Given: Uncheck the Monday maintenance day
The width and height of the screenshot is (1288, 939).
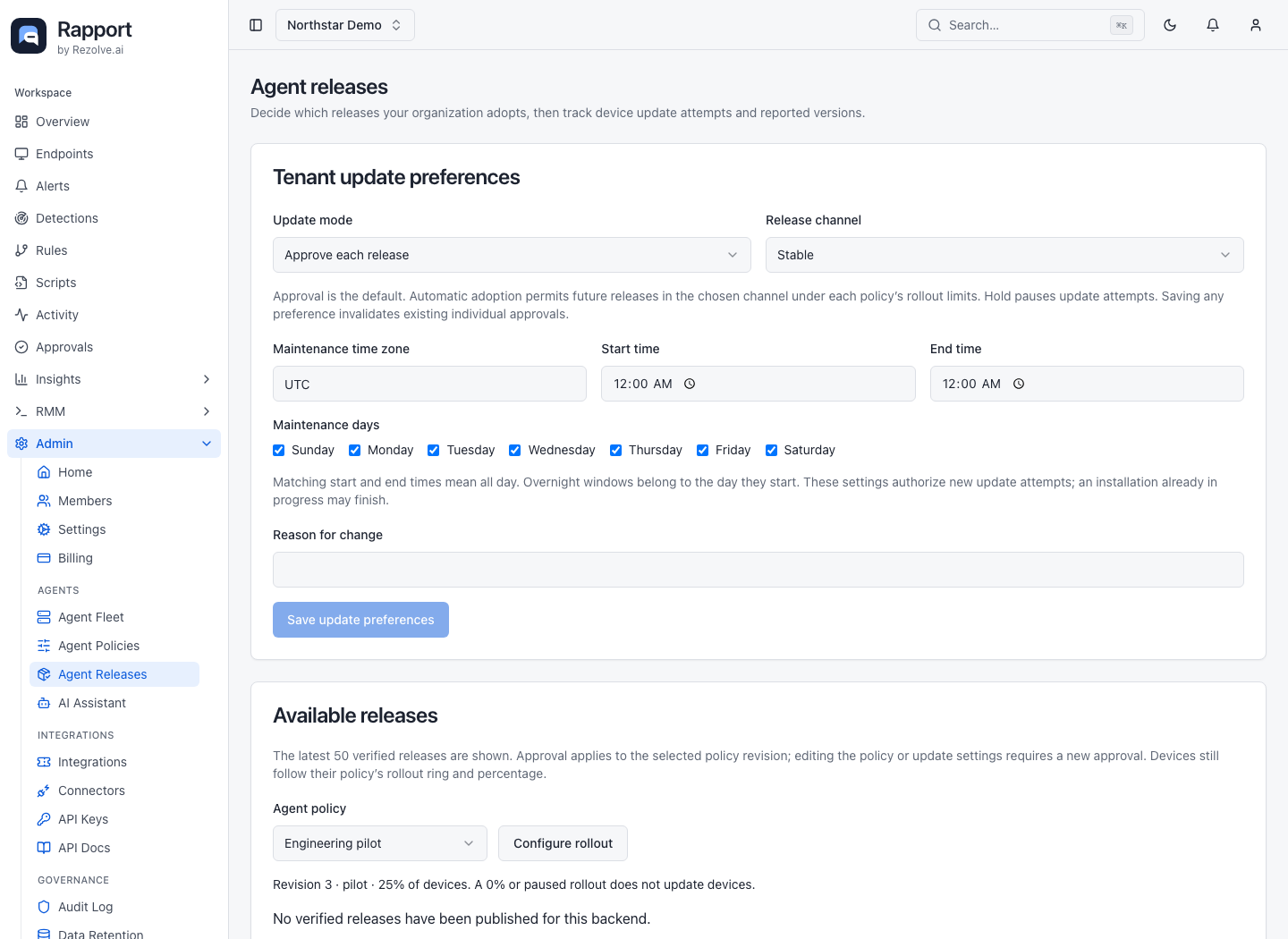Looking at the screenshot, I should pos(355,450).
